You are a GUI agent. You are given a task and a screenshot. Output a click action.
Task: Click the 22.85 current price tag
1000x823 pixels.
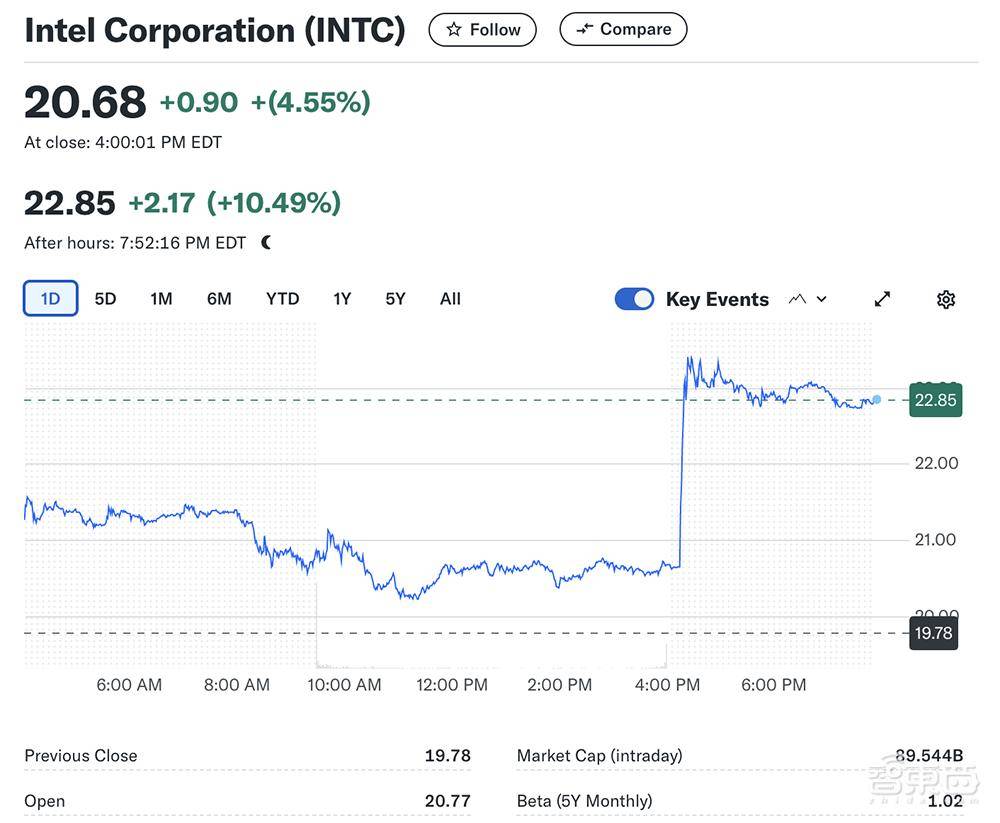click(936, 400)
